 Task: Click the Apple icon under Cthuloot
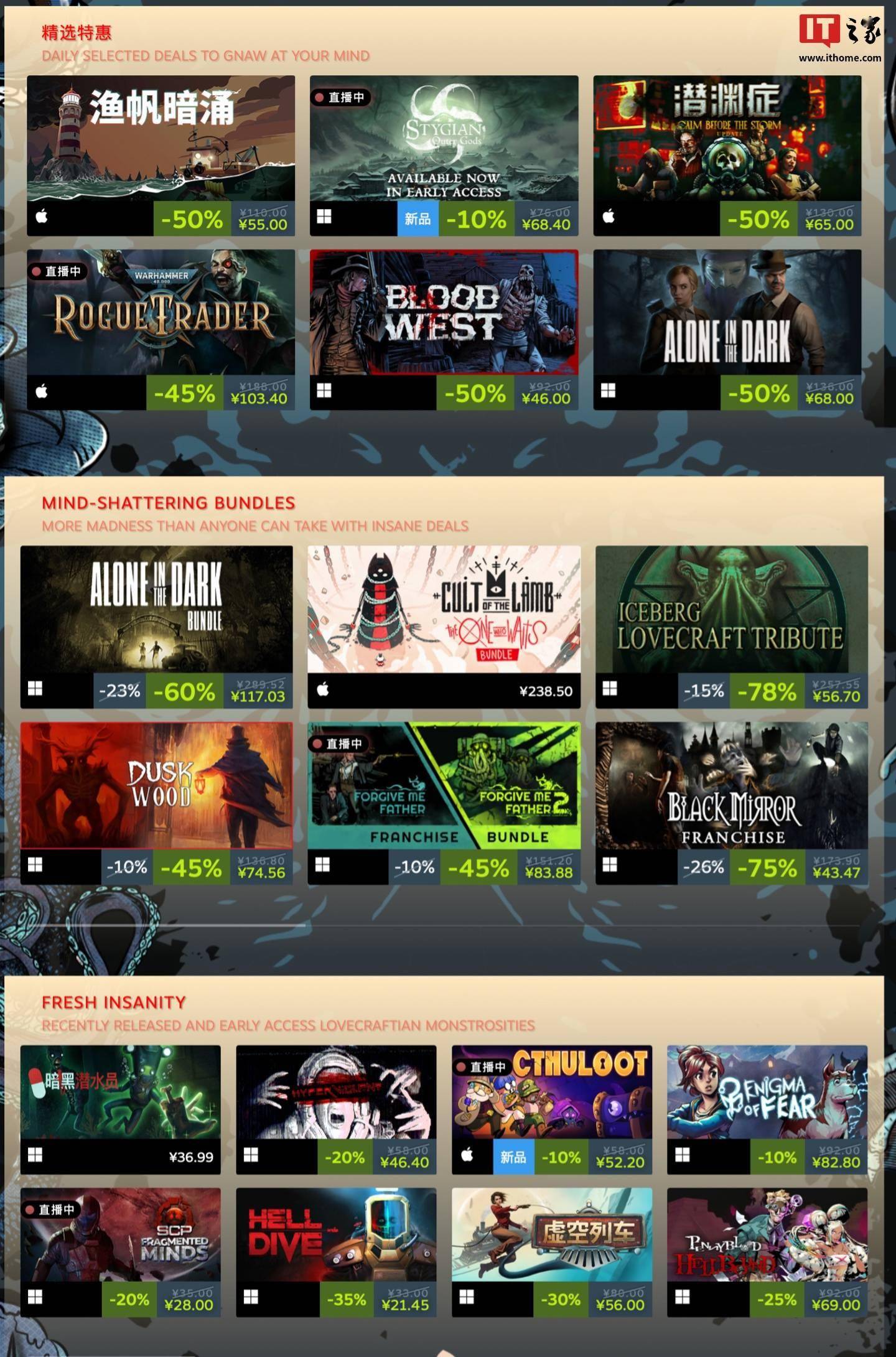[x=467, y=1155]
